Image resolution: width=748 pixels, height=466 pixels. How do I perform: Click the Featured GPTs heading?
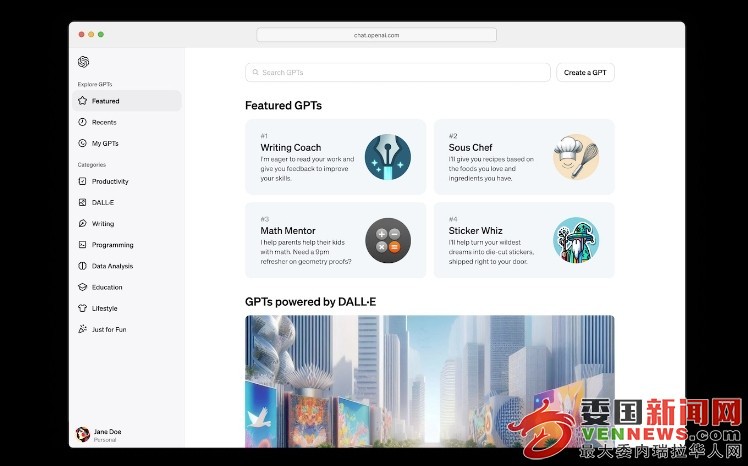click(283, 105)
